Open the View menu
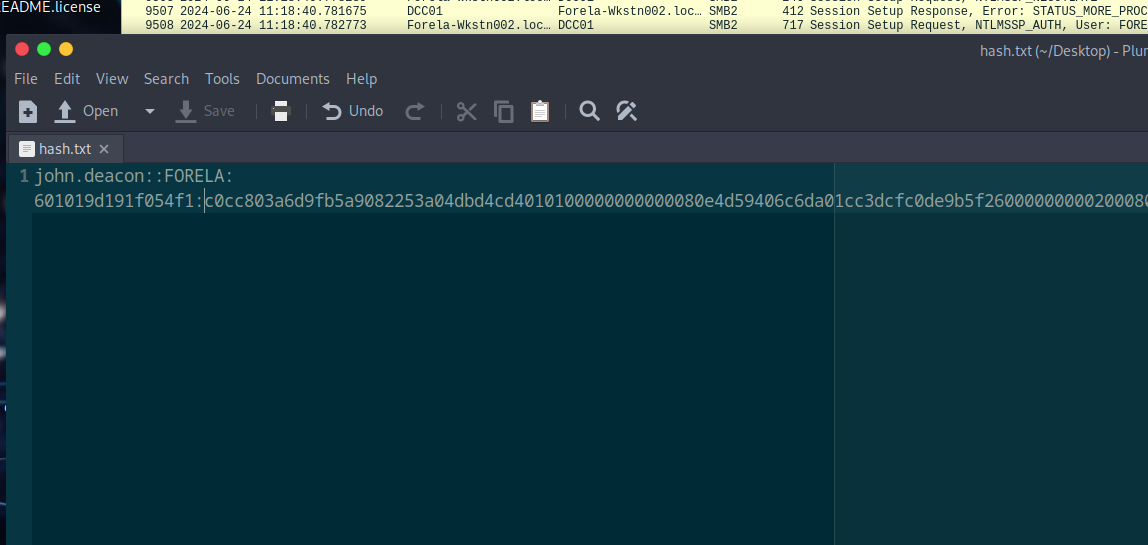This screenshot has width=1148, height=545. click(112, 78)
